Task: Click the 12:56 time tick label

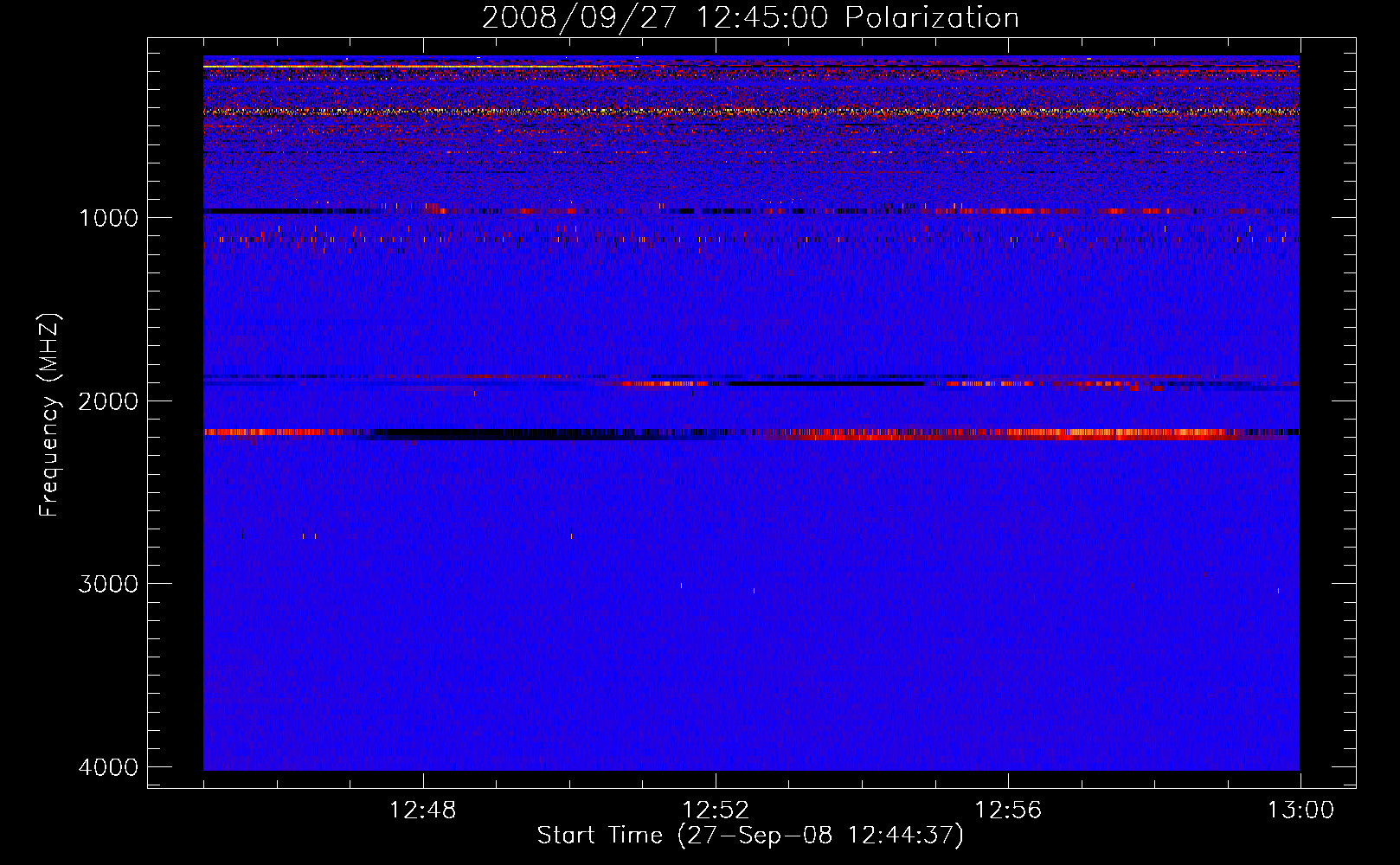Action: point(1008,811)
